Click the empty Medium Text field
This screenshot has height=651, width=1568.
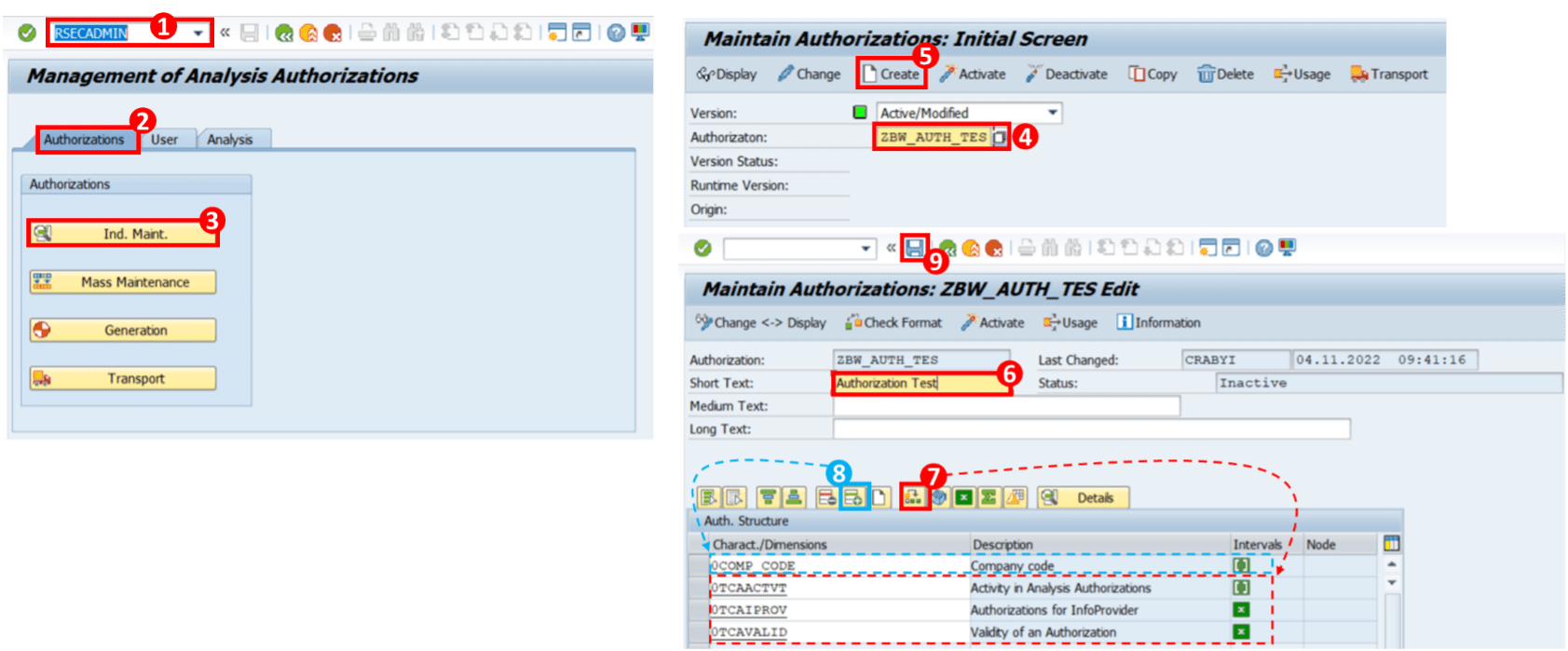pos(1006,406)
